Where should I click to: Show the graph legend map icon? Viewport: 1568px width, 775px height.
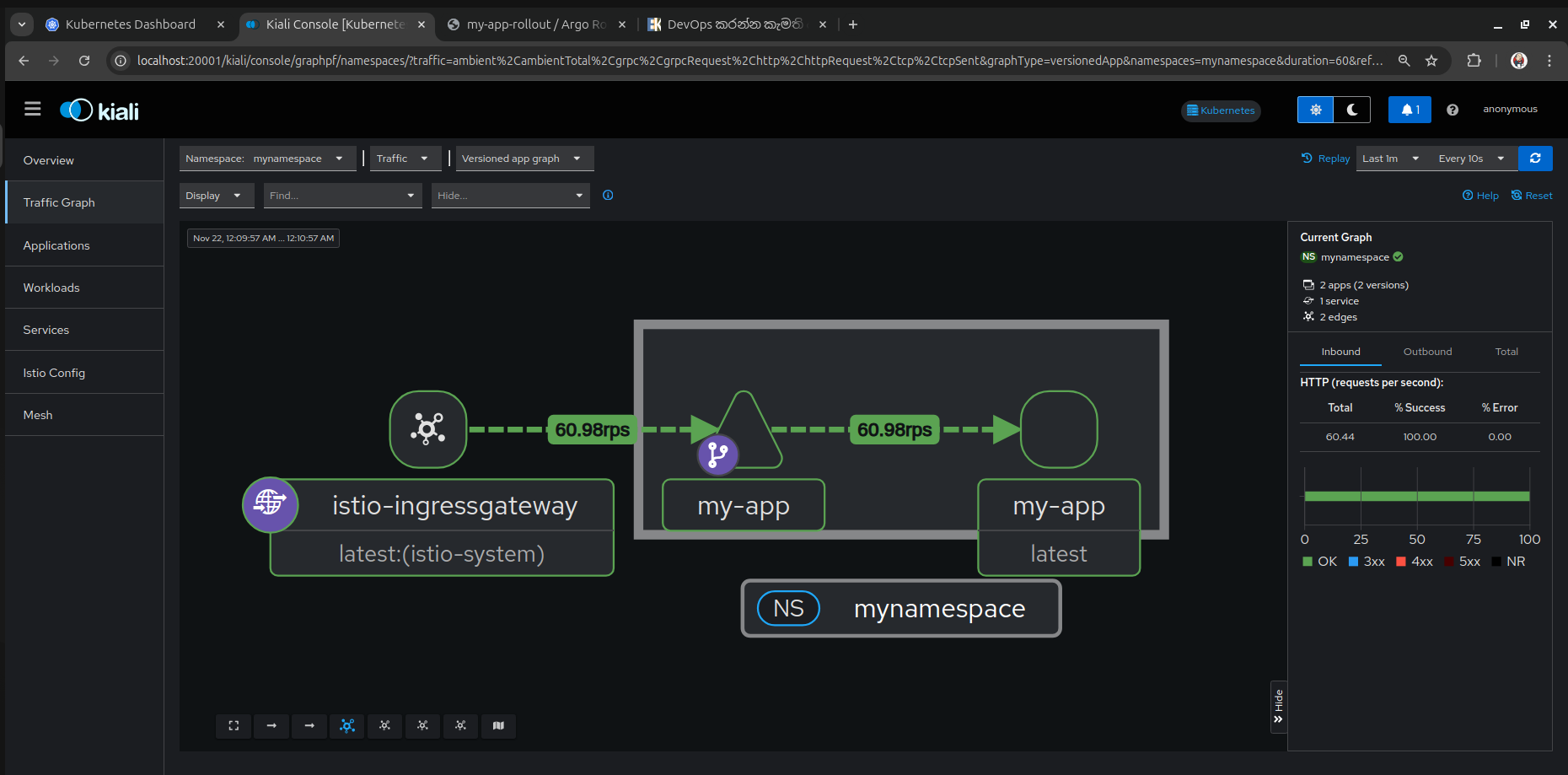[x=498, y=725]
